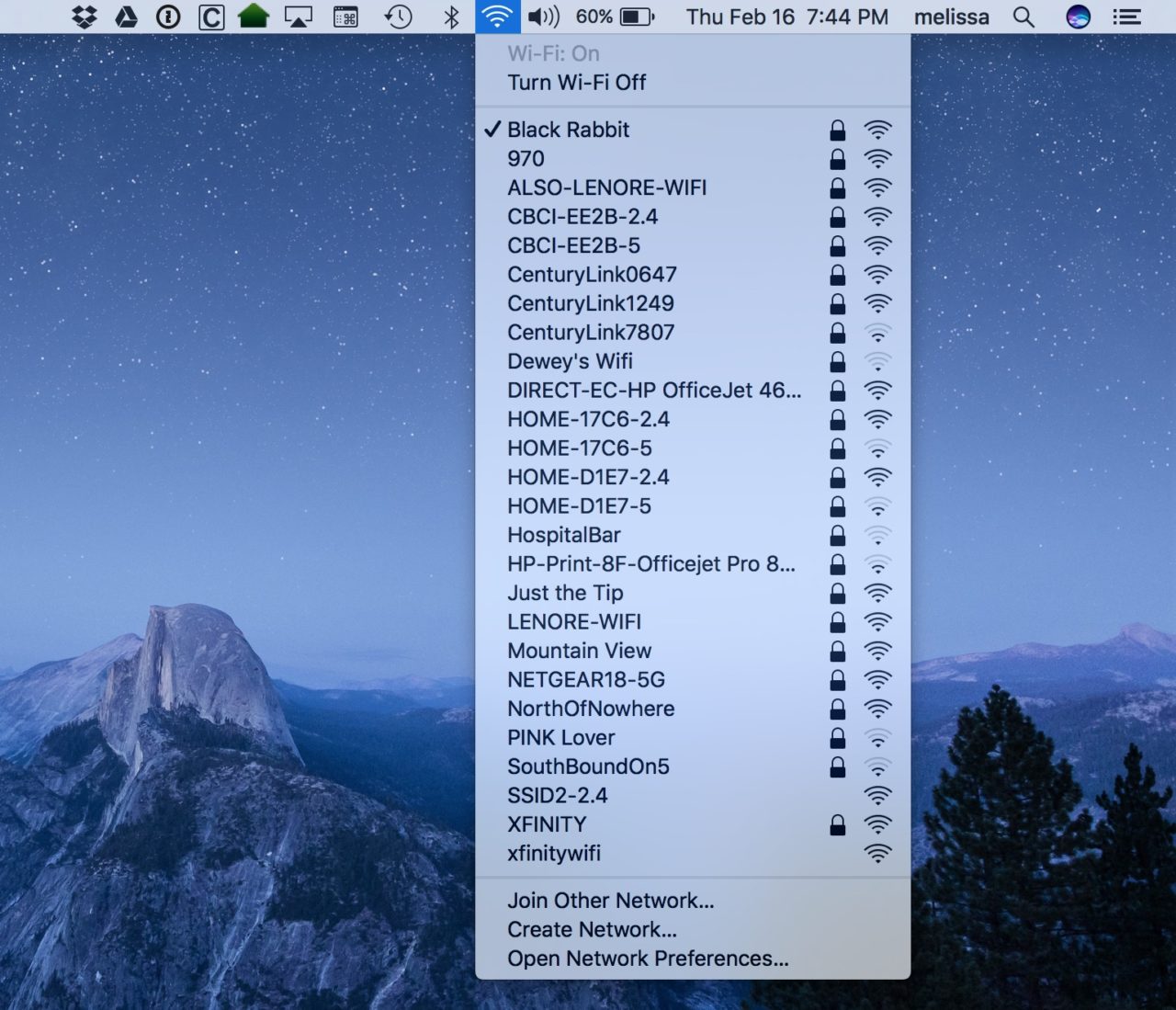This screenshot has width=1176, height=1010.
Task: Join the open xfinitywifi network
Action: [693, 854]
